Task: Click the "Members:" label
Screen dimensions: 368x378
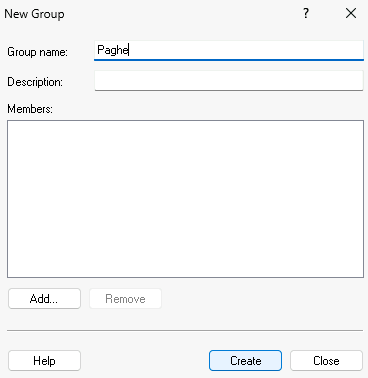Action: tap(30, 109)
